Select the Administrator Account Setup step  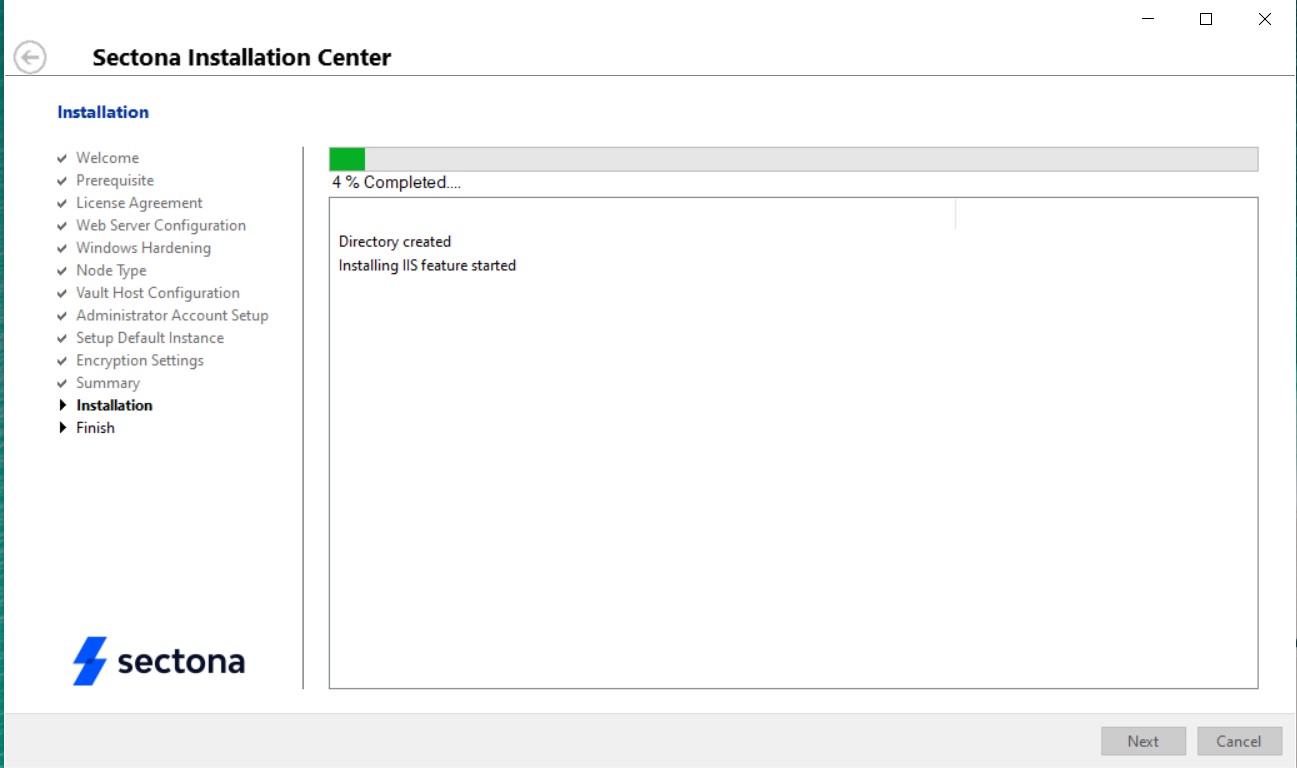(x=172, y=315)
